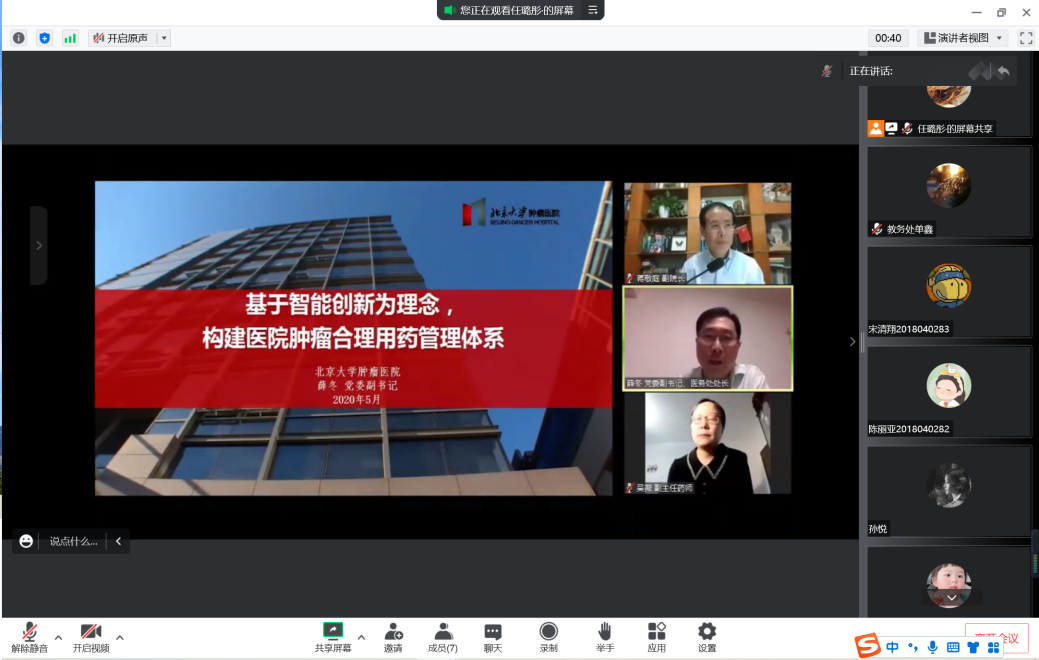
Task: Expand the arrow next to 开启原声
Action: coord(164,38)
